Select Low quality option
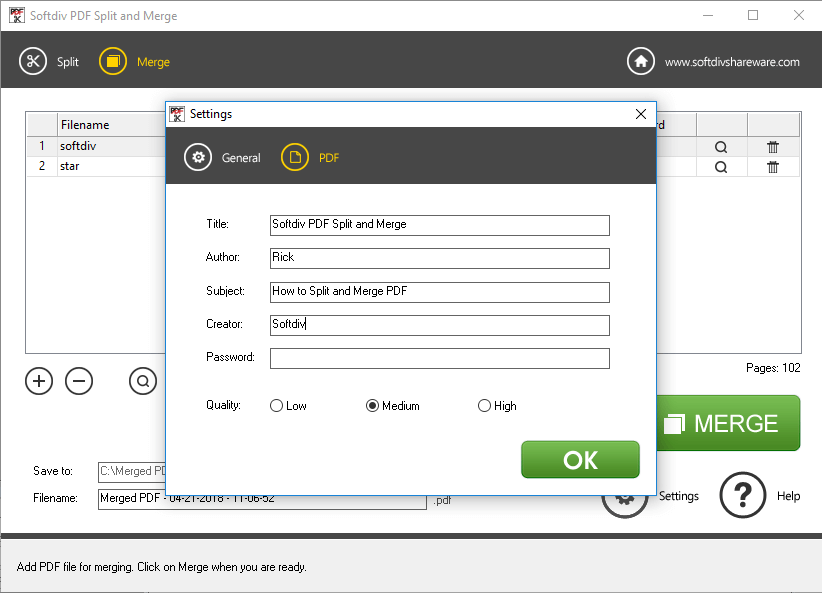 (x=277, y=406)
